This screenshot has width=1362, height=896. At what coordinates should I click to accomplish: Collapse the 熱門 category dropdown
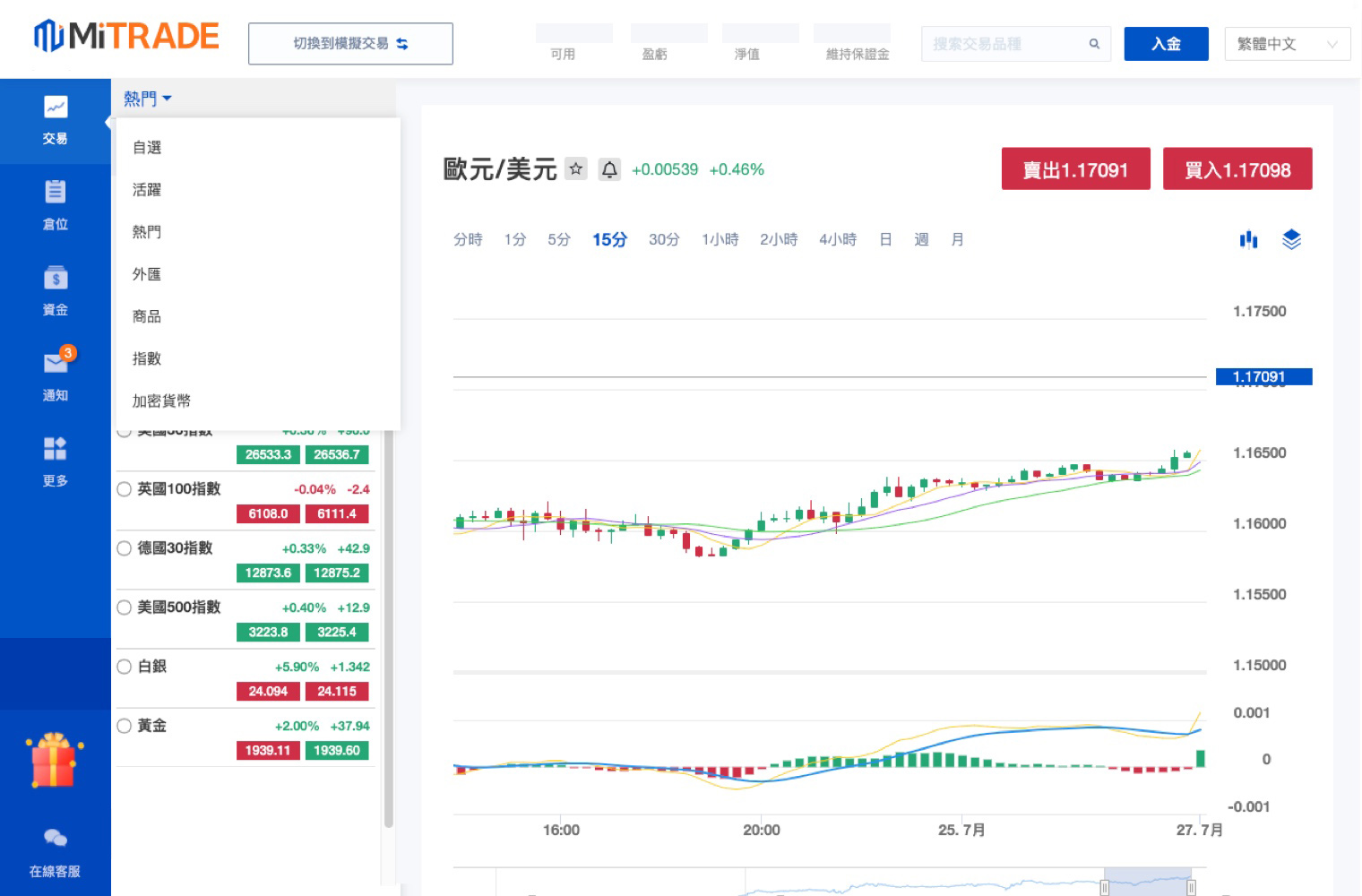click(x=147, y=99)
